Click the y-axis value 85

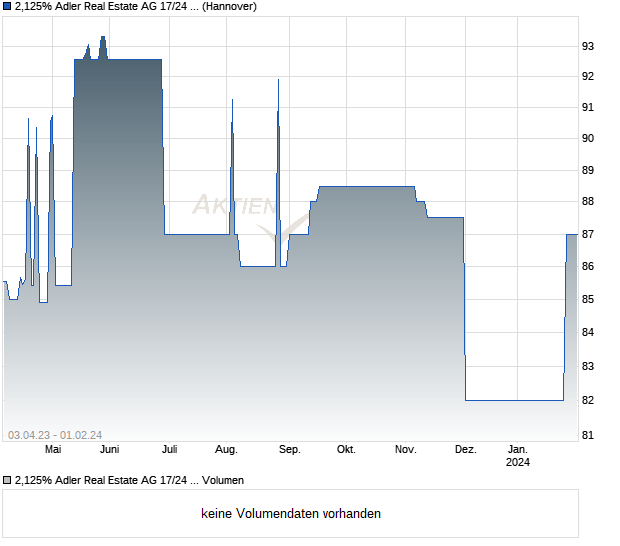588,299
